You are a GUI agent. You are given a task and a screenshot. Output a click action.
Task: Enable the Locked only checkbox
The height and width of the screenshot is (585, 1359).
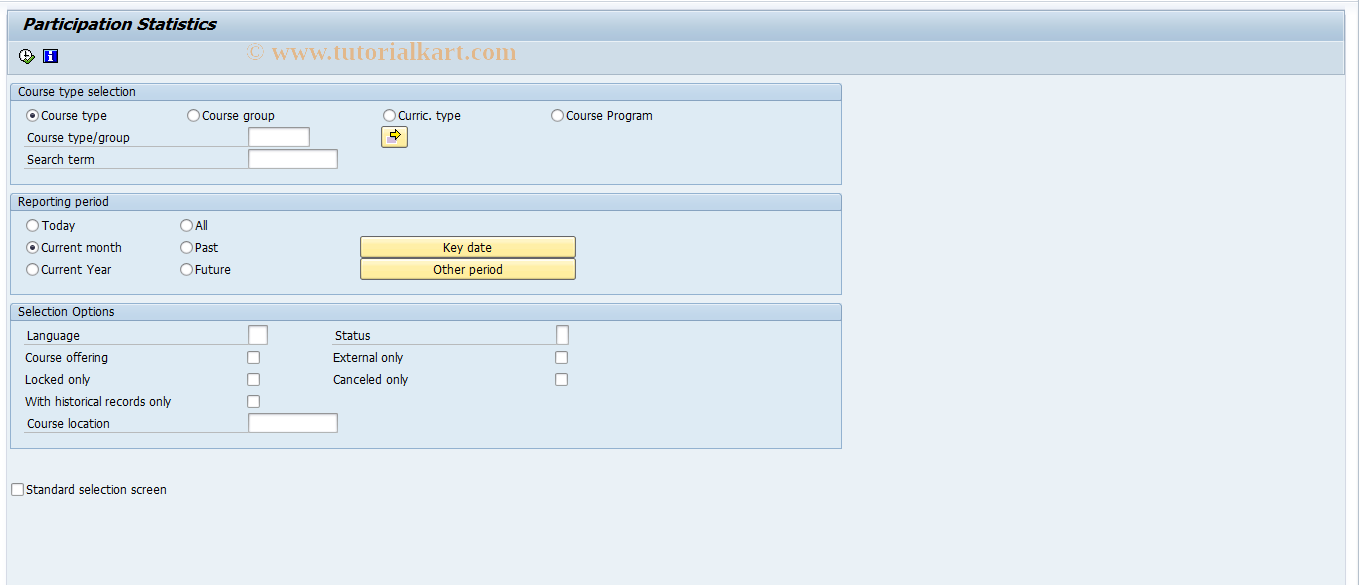tap(254, 380)
